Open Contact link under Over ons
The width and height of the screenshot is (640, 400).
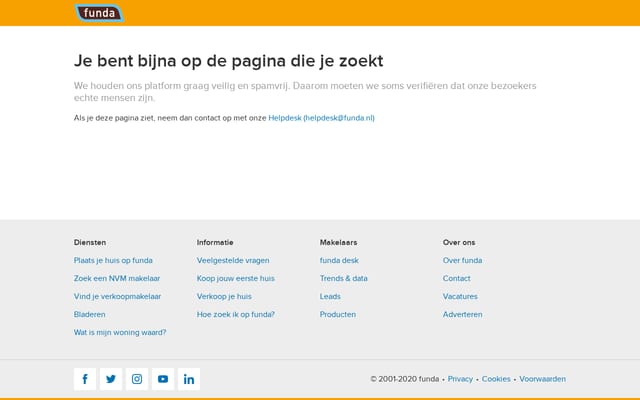click(456, 278)
